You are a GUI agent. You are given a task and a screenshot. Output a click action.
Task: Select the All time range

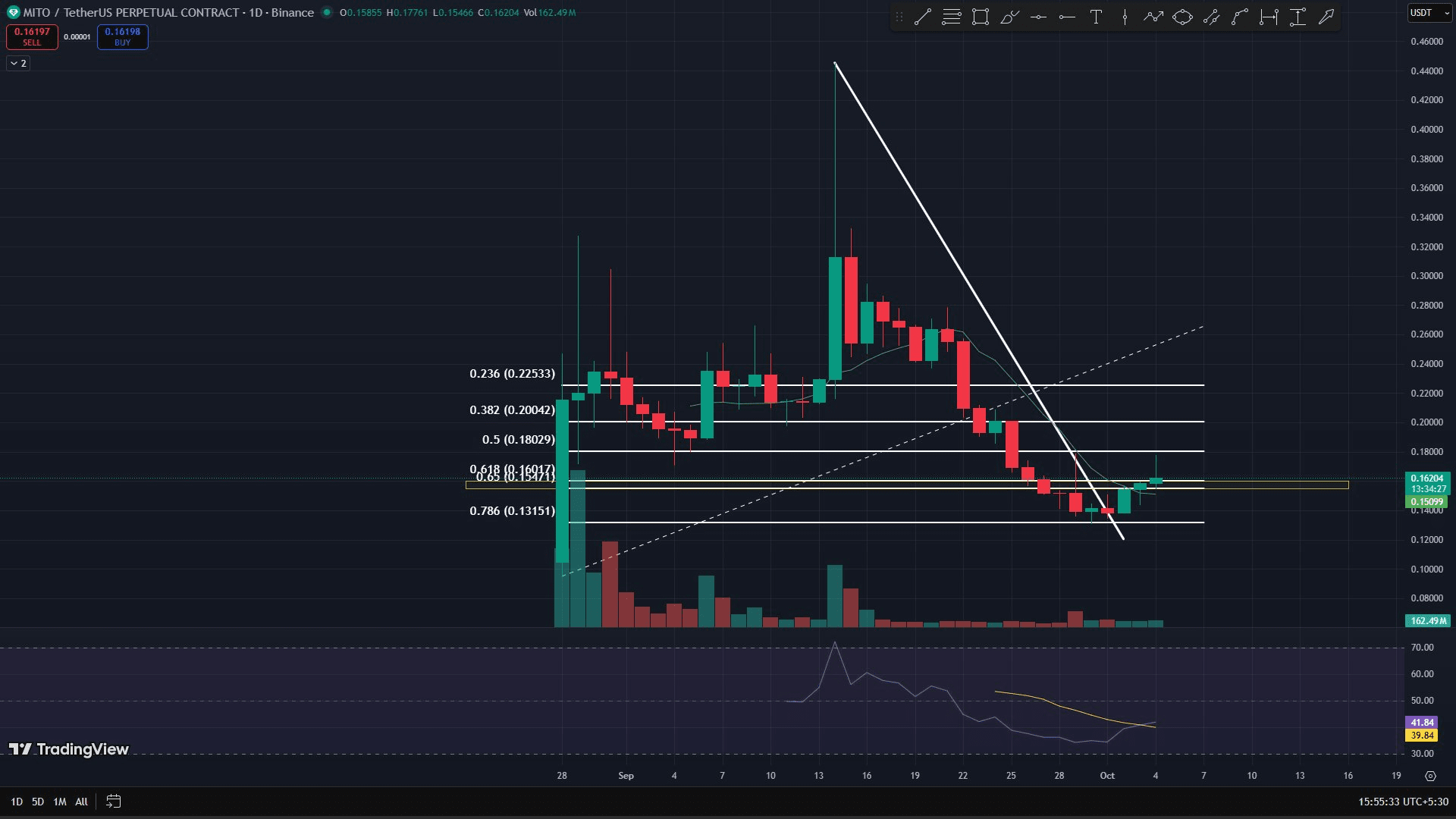pyautogui.click(x=82, y=802)
